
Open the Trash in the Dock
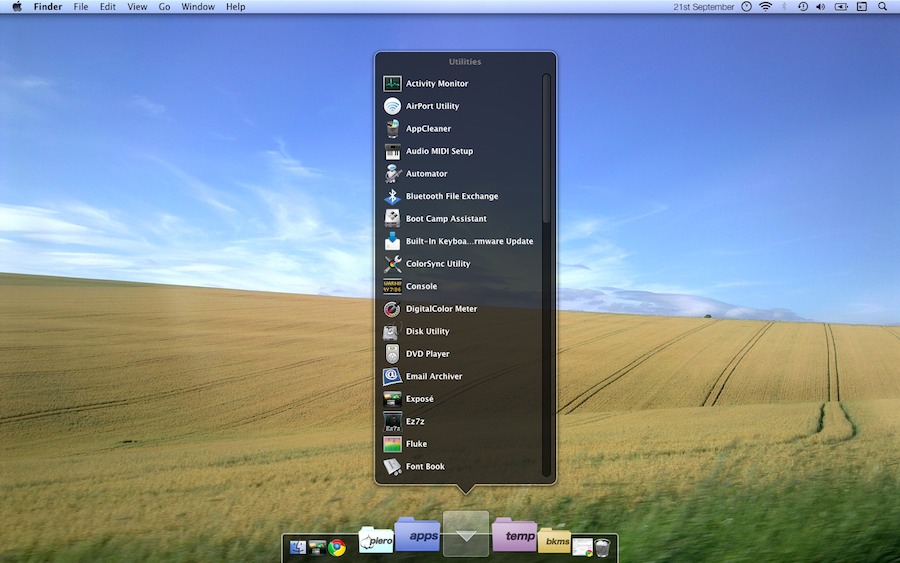pyautogui.click(x=602, y=548)
